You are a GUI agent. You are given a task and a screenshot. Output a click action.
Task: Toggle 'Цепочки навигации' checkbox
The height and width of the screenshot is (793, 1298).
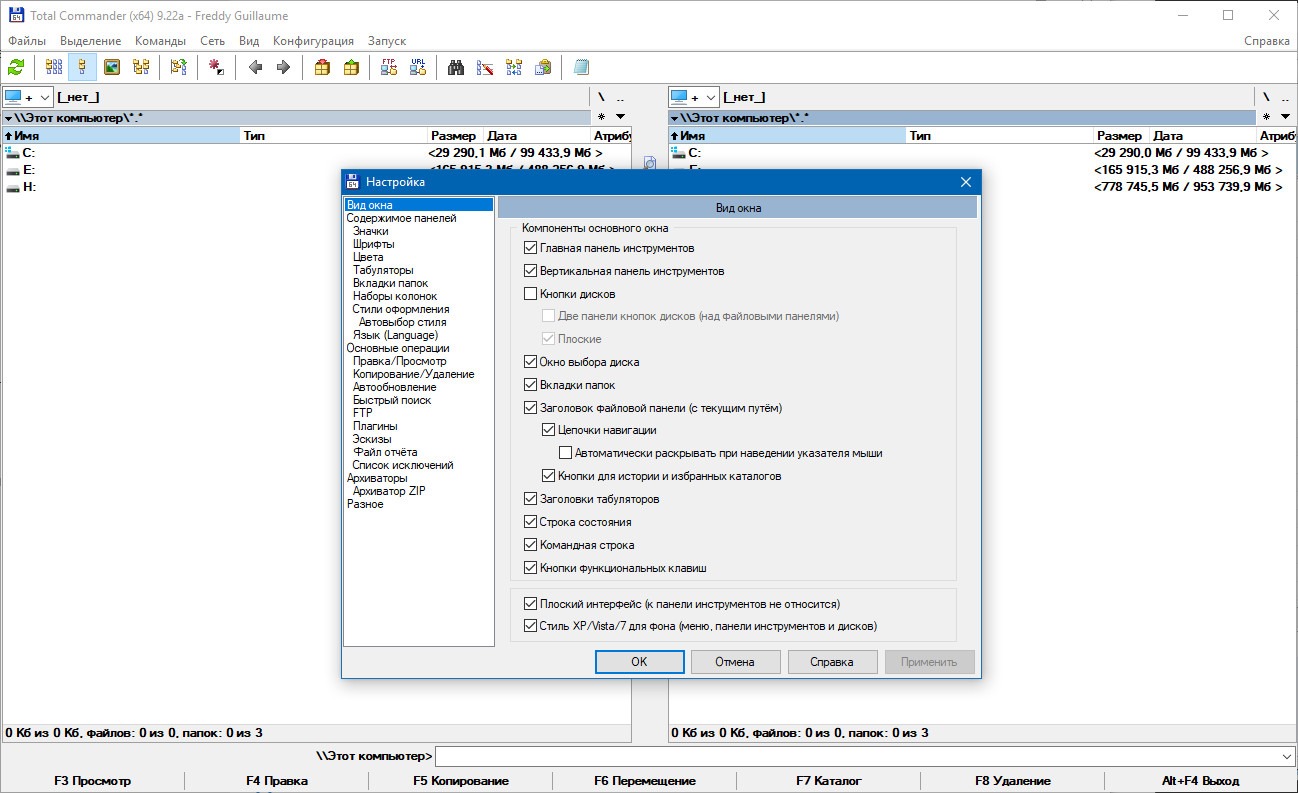pos(549,430)
